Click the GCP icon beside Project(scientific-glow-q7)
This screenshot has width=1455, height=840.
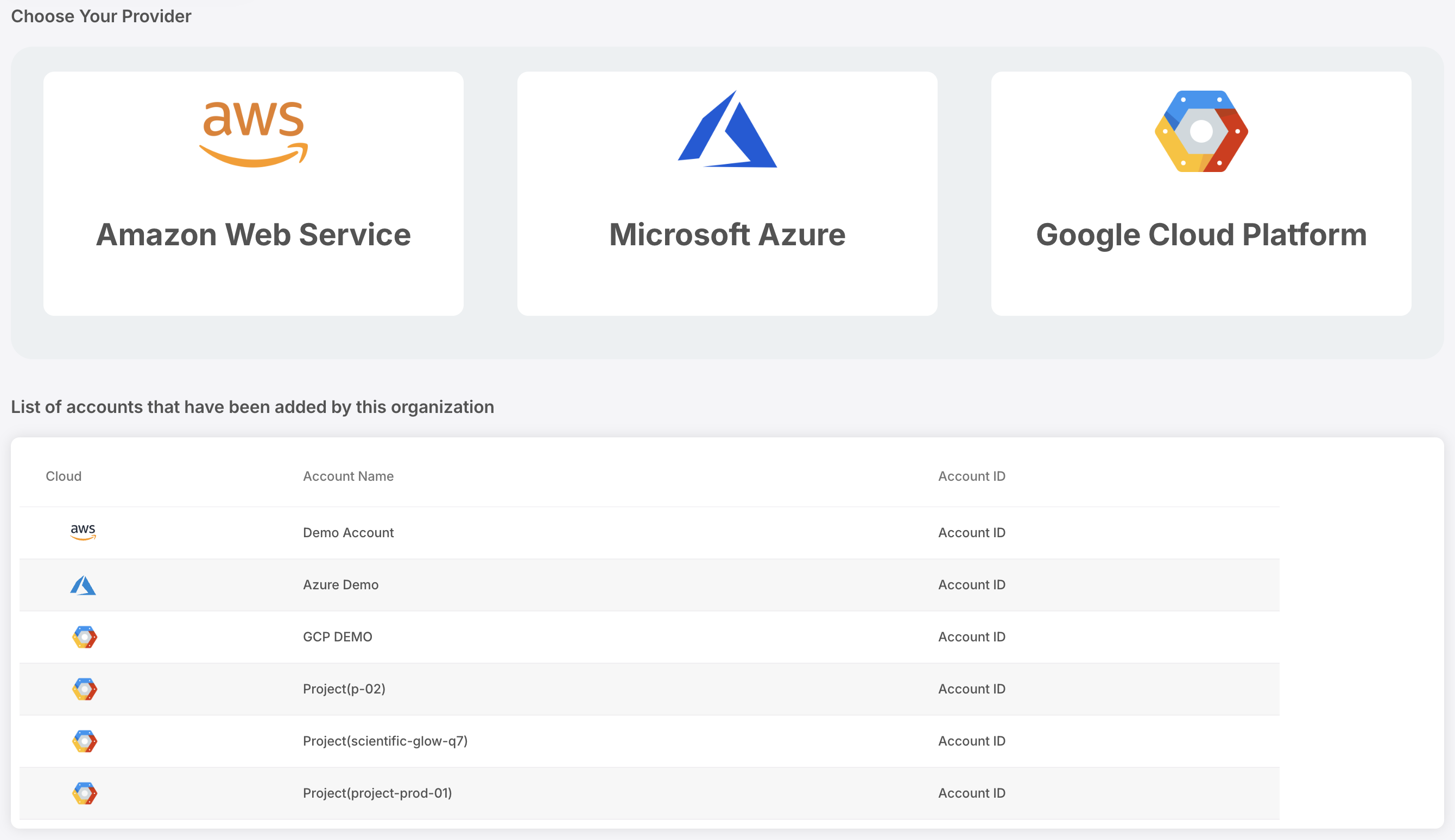tap(84, 741)
